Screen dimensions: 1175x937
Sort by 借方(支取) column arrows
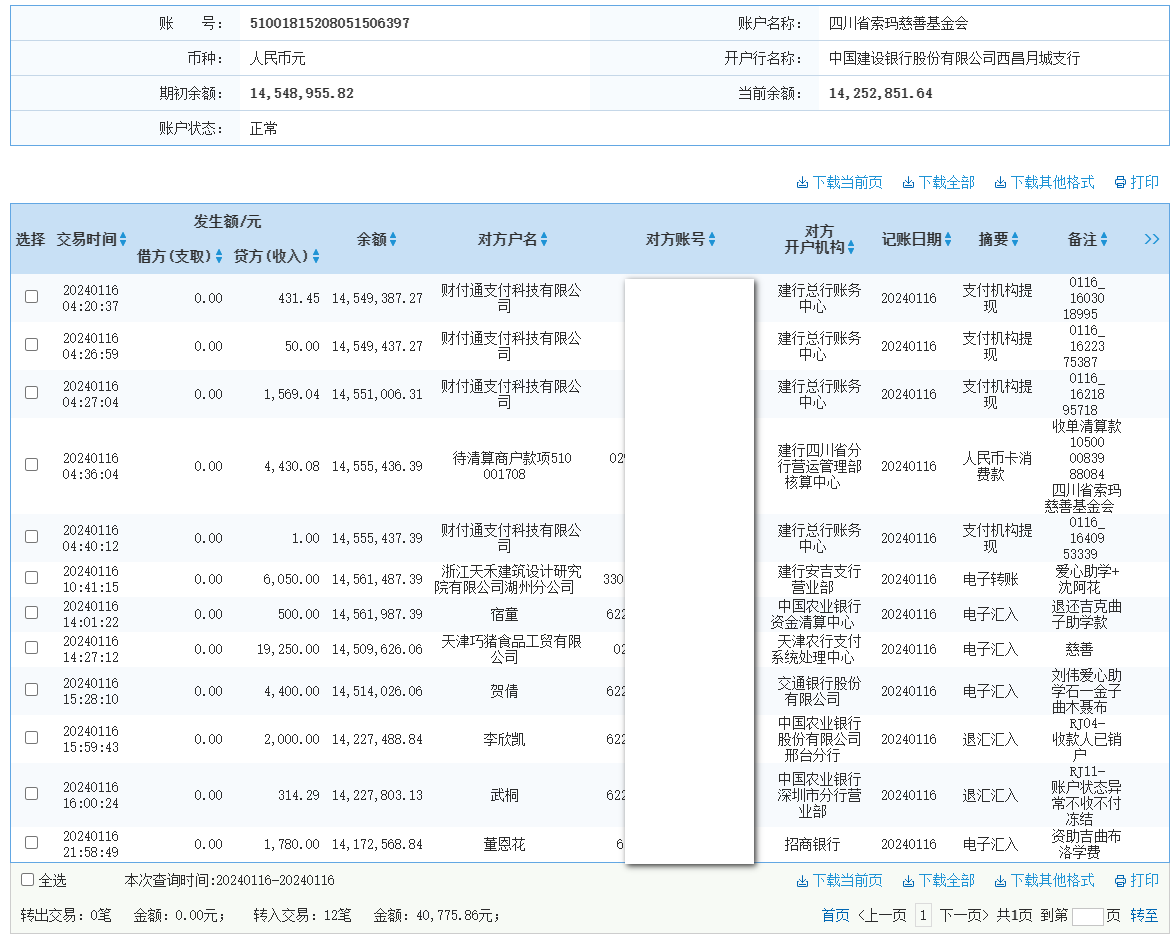pos(219,256)
